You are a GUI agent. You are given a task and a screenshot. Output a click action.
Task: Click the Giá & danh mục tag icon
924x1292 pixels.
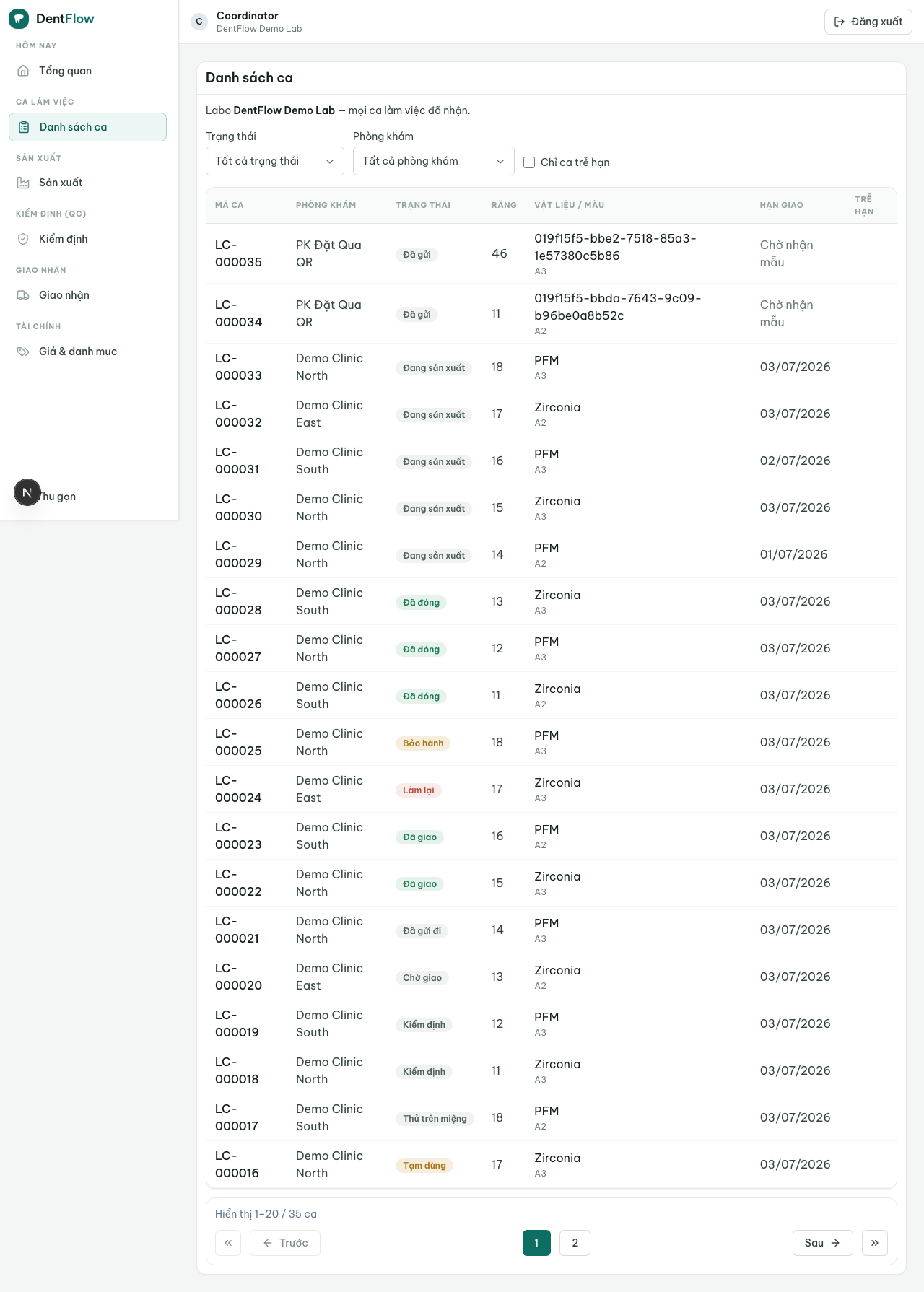[x=23, y=352]
